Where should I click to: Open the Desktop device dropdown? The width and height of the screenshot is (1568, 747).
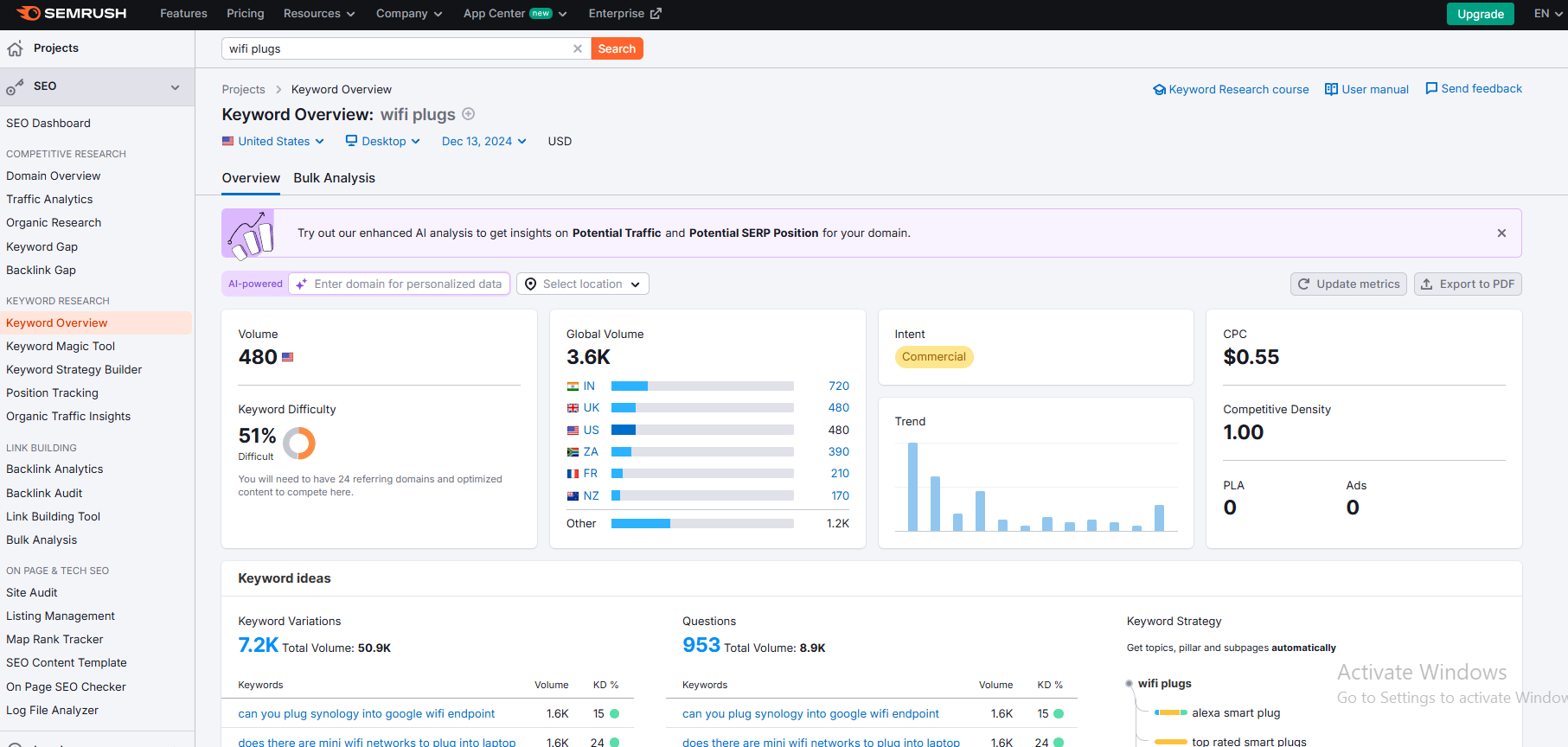[x=383, y=141]
